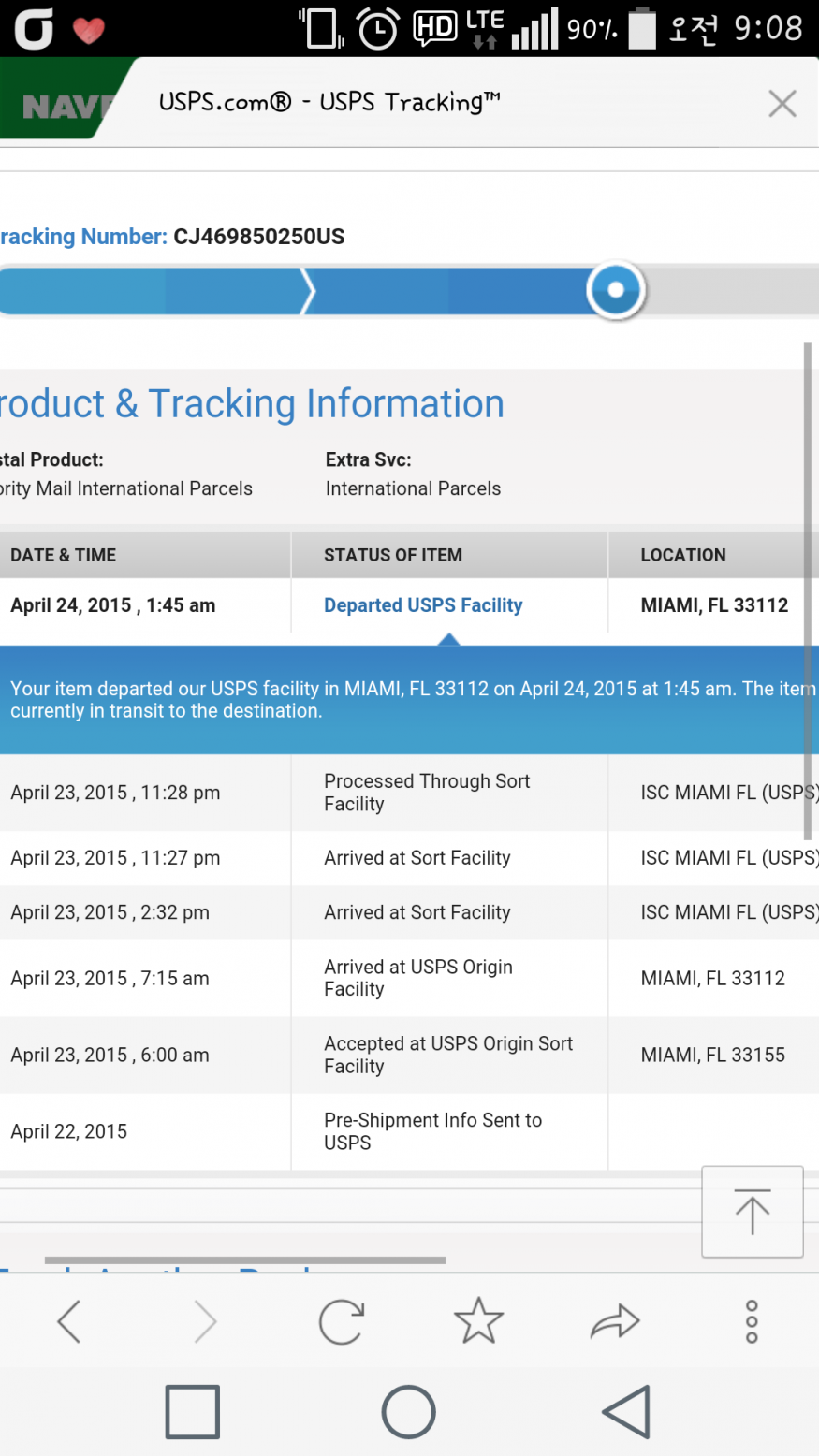
Task: Tap the browser forward arrow
Action: [205, 1321]
